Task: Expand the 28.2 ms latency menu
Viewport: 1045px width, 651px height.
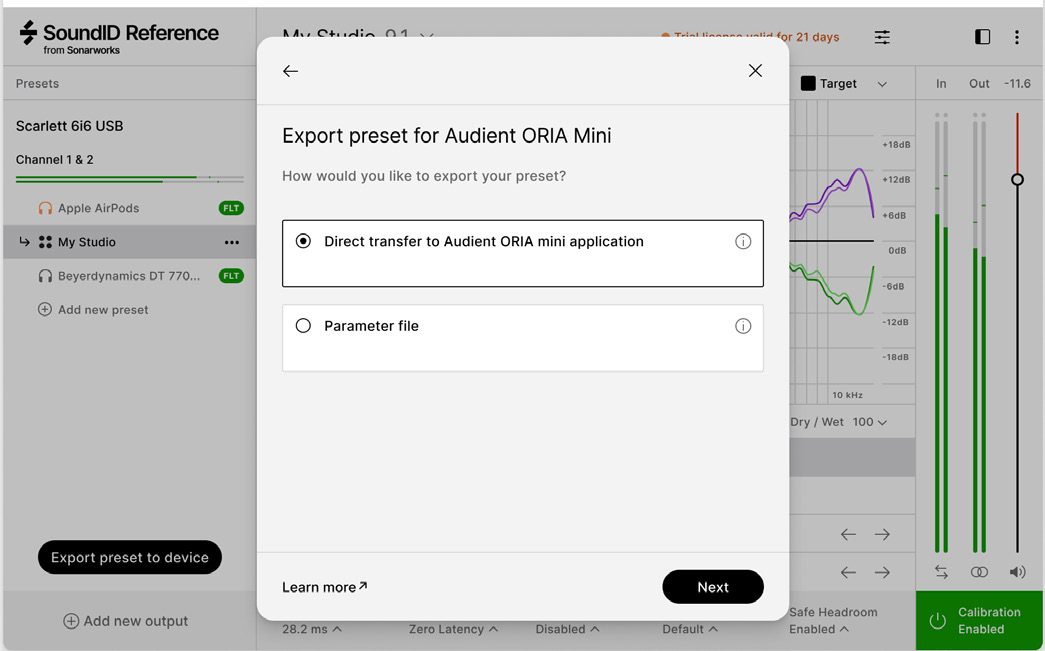Action: pos(312,629)
